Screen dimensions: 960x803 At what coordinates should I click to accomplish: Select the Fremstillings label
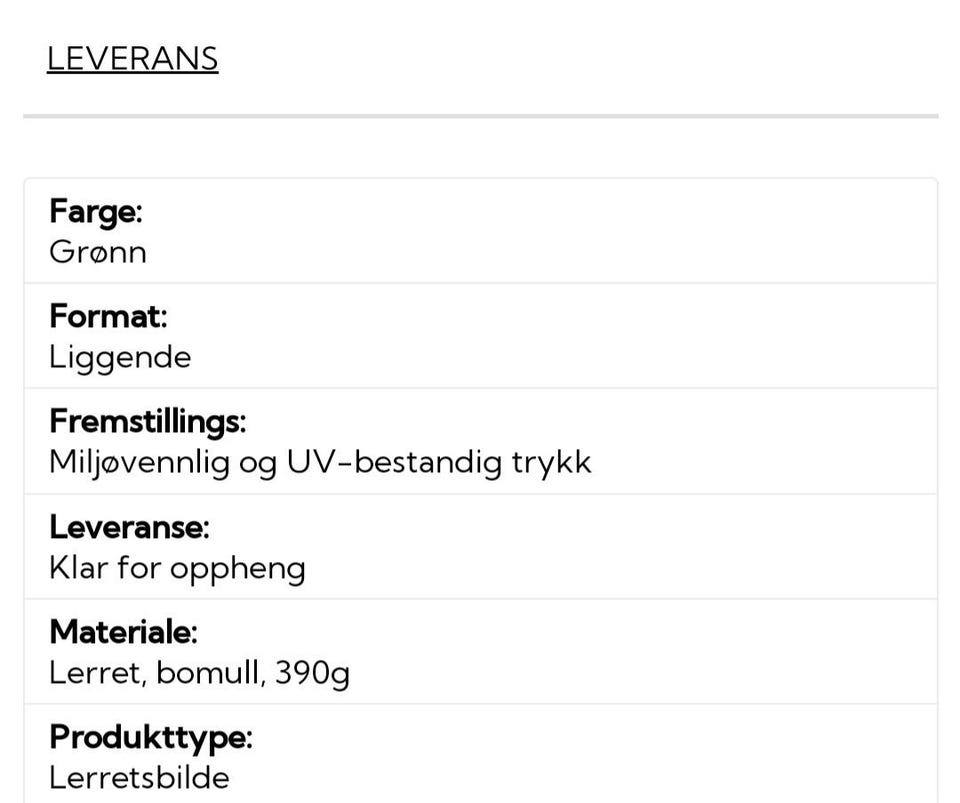coord(148,422)
